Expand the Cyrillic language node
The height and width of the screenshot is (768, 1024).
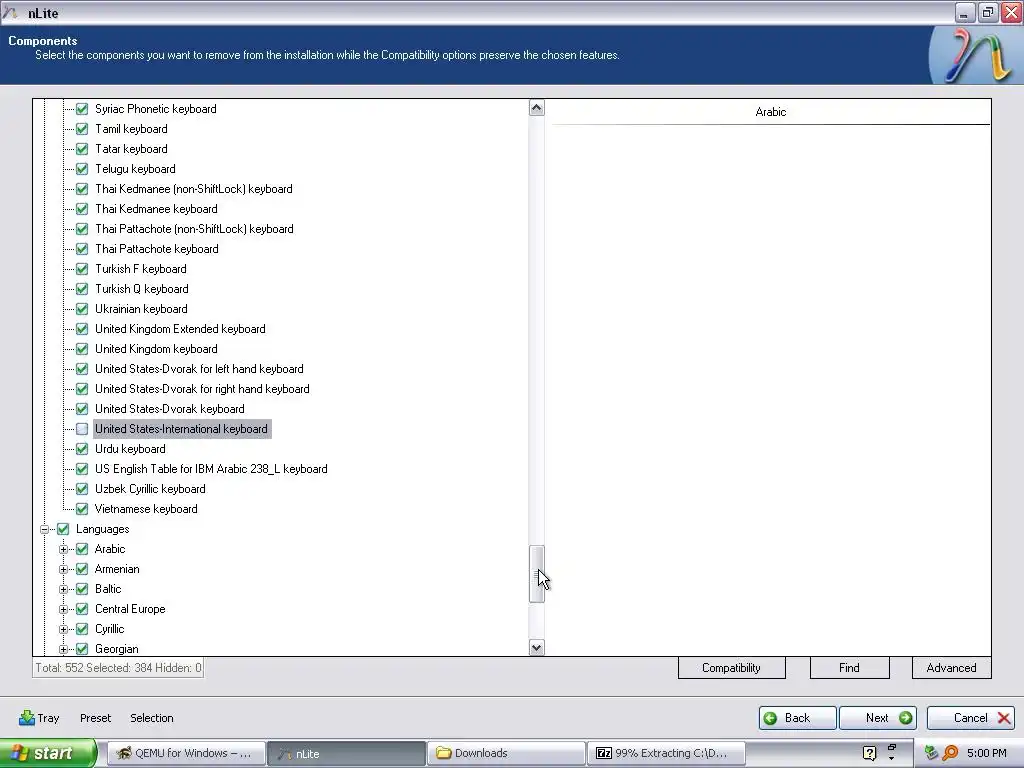tap(63, 629)
